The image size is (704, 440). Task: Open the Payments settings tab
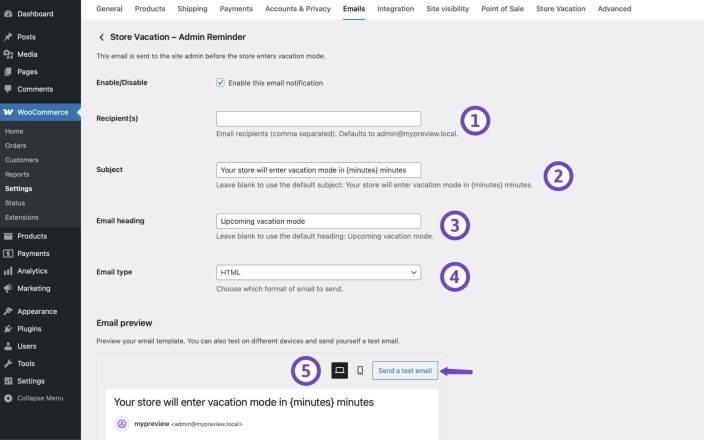coord(236,9)
